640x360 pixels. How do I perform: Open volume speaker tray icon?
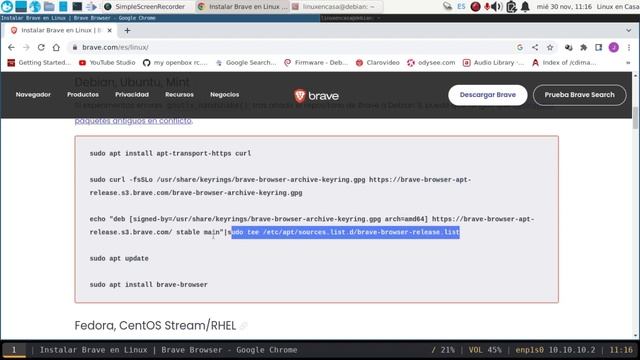coord(497,7)
